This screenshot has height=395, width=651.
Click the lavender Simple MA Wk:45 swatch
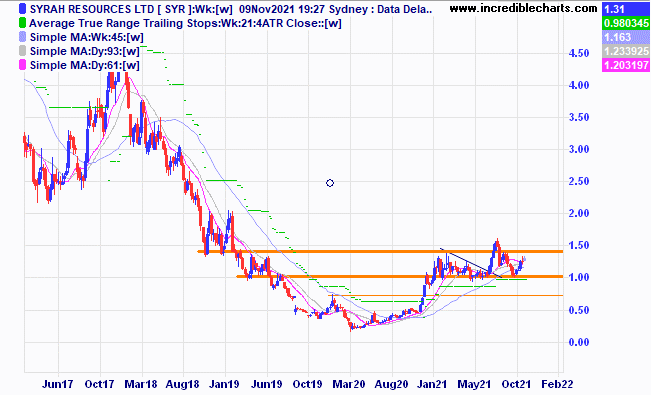[22, 37]
